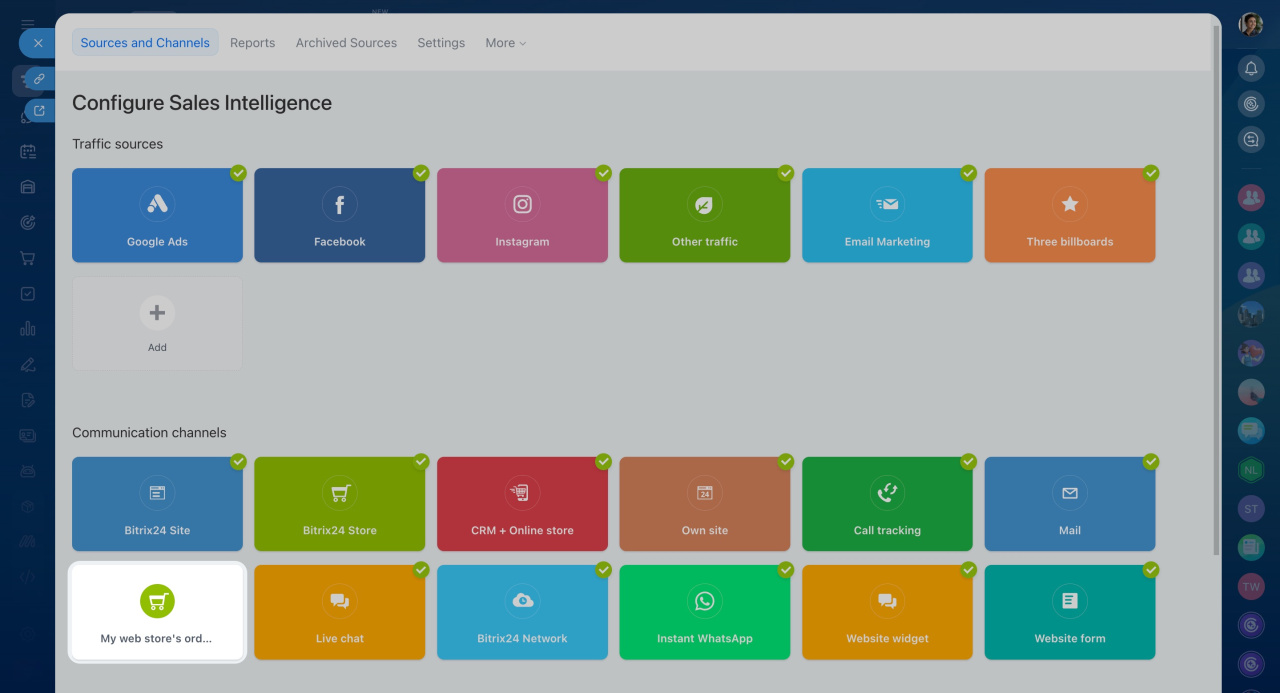The width and height of the screenshot is (1280, 693).
Task: Open the Bitrix24 Network channel
Action: [x=522, y=612]
